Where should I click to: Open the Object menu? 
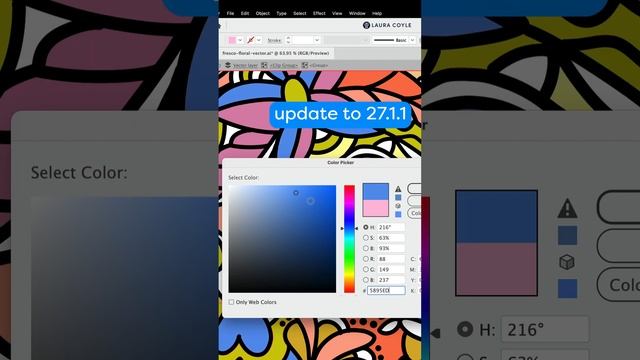(x=262, y=13)
